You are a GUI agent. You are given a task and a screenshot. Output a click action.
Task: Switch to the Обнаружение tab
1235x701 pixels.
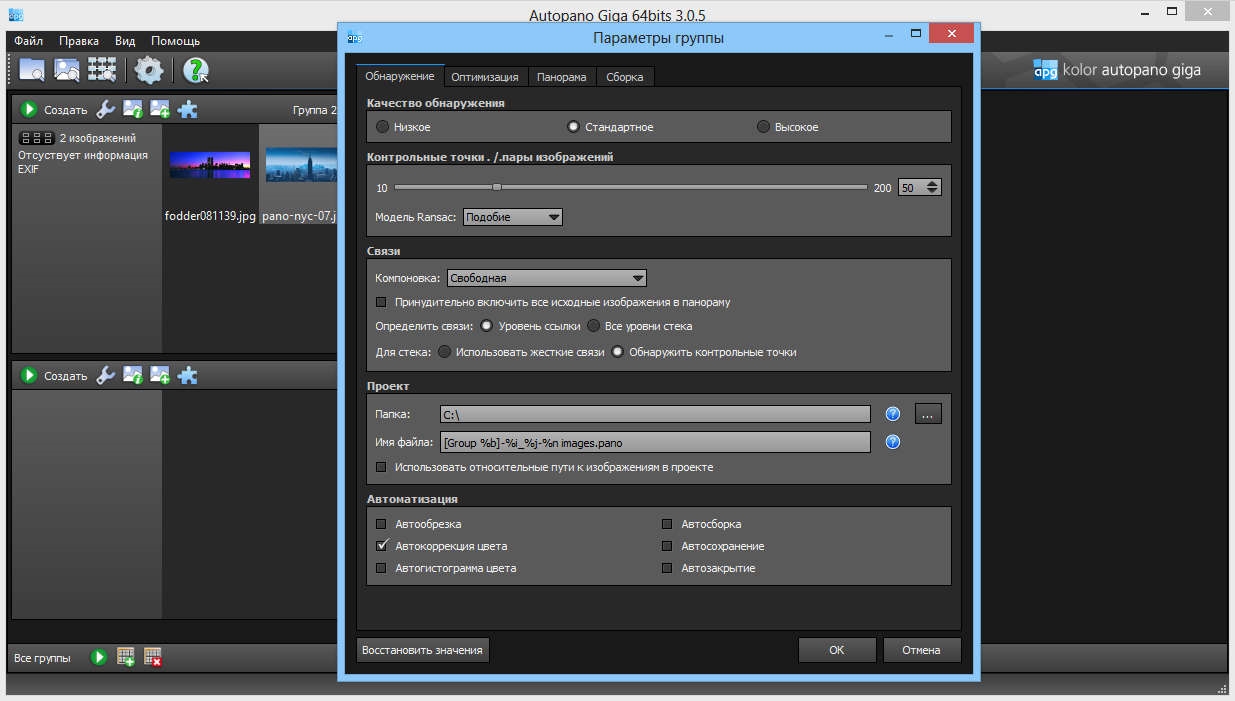pos(400,76)
